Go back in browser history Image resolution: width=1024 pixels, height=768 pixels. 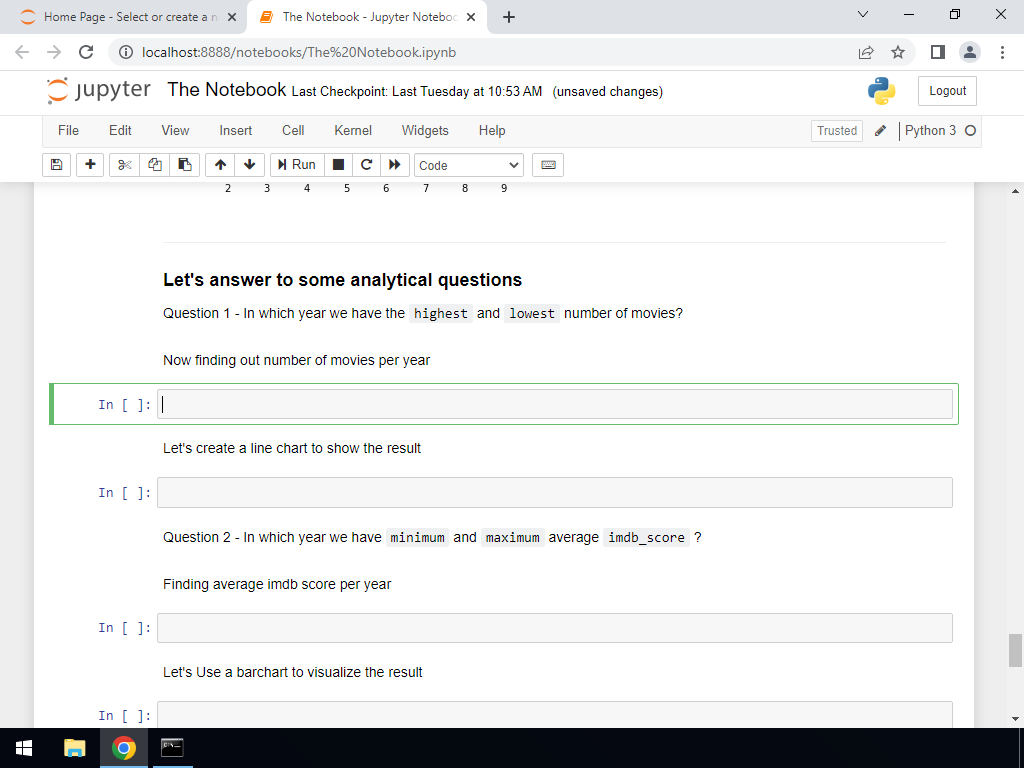[x=22, y=52]
